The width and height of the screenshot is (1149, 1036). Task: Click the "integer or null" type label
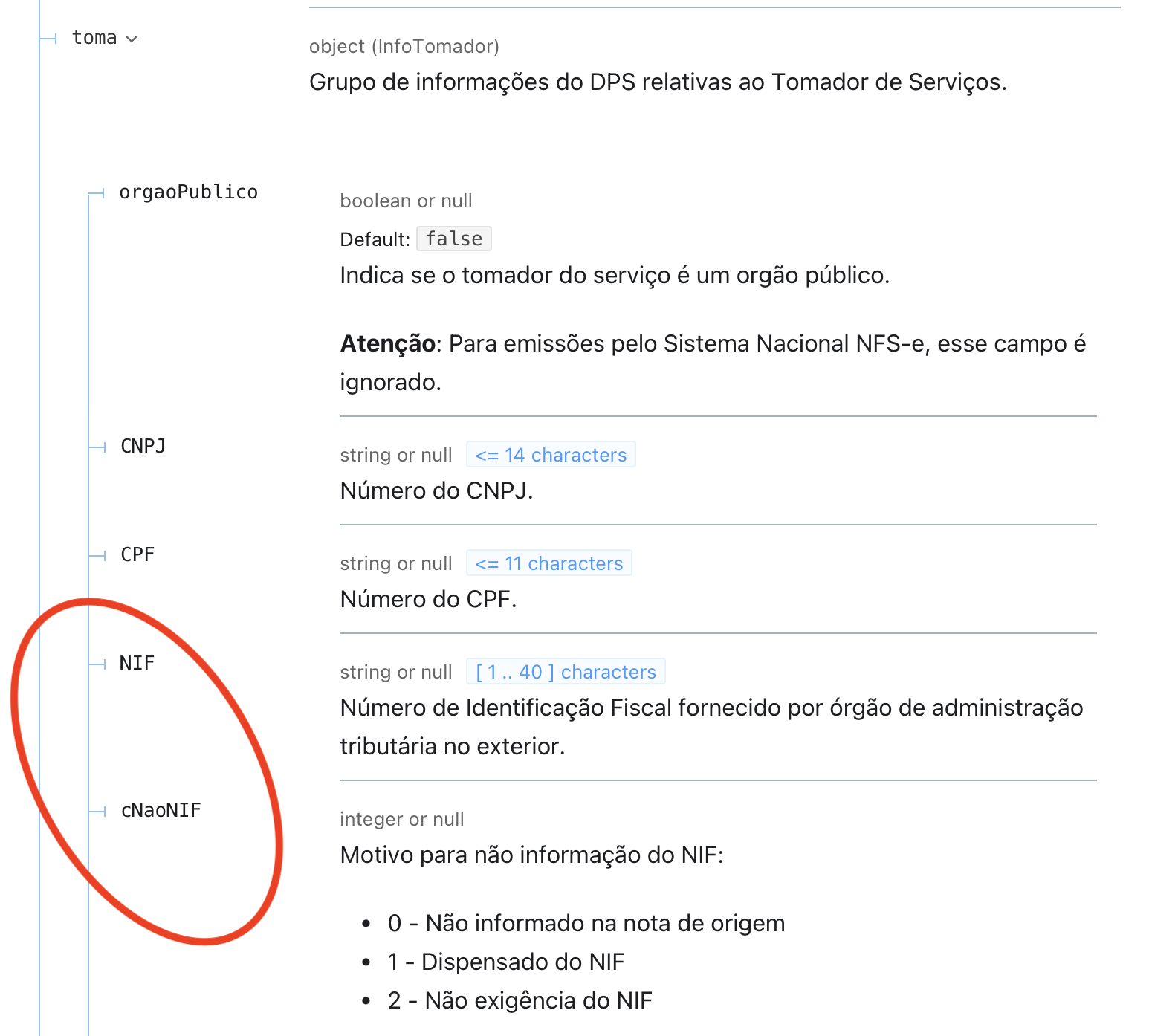401,819
